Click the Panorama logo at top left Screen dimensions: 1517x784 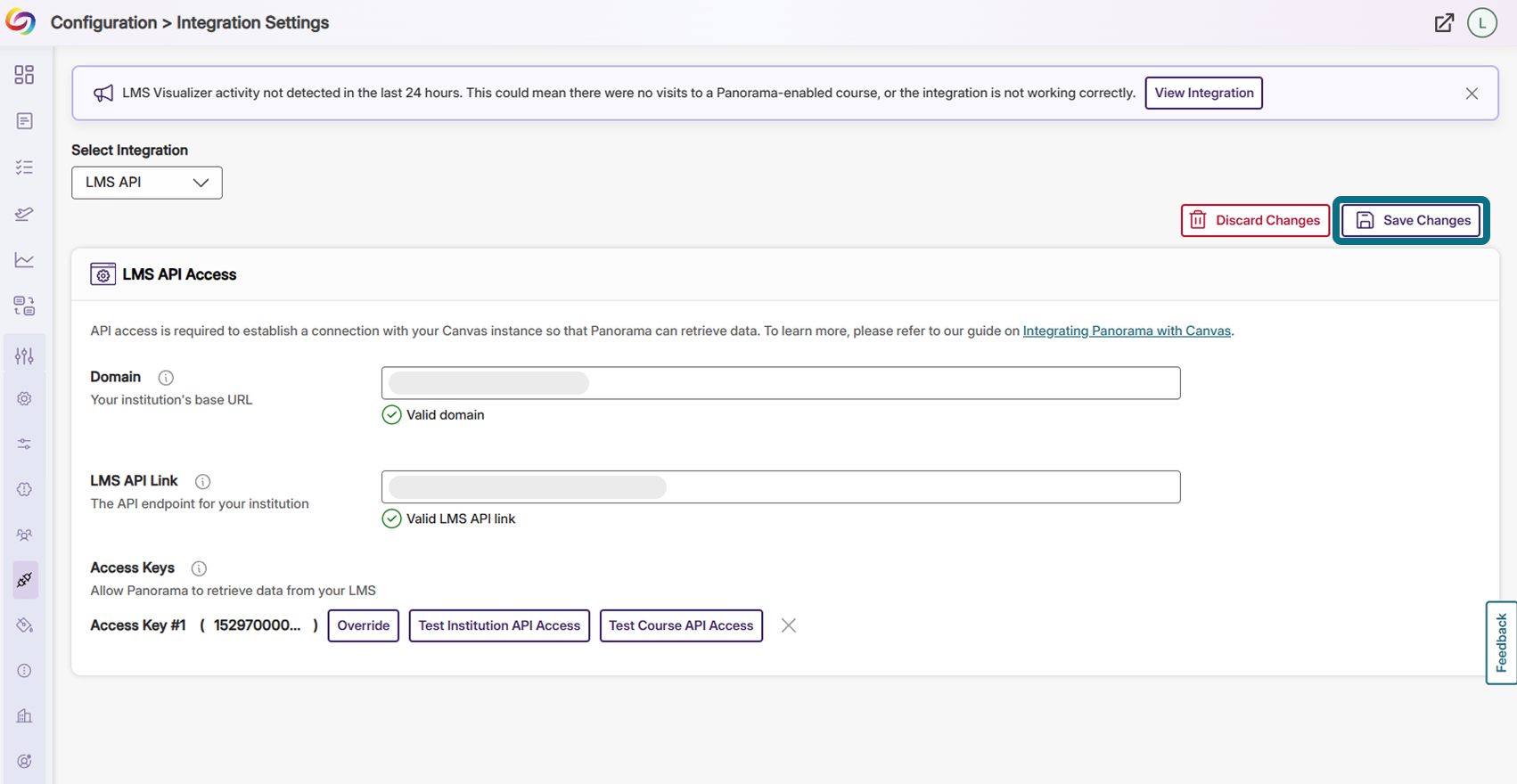20,22
